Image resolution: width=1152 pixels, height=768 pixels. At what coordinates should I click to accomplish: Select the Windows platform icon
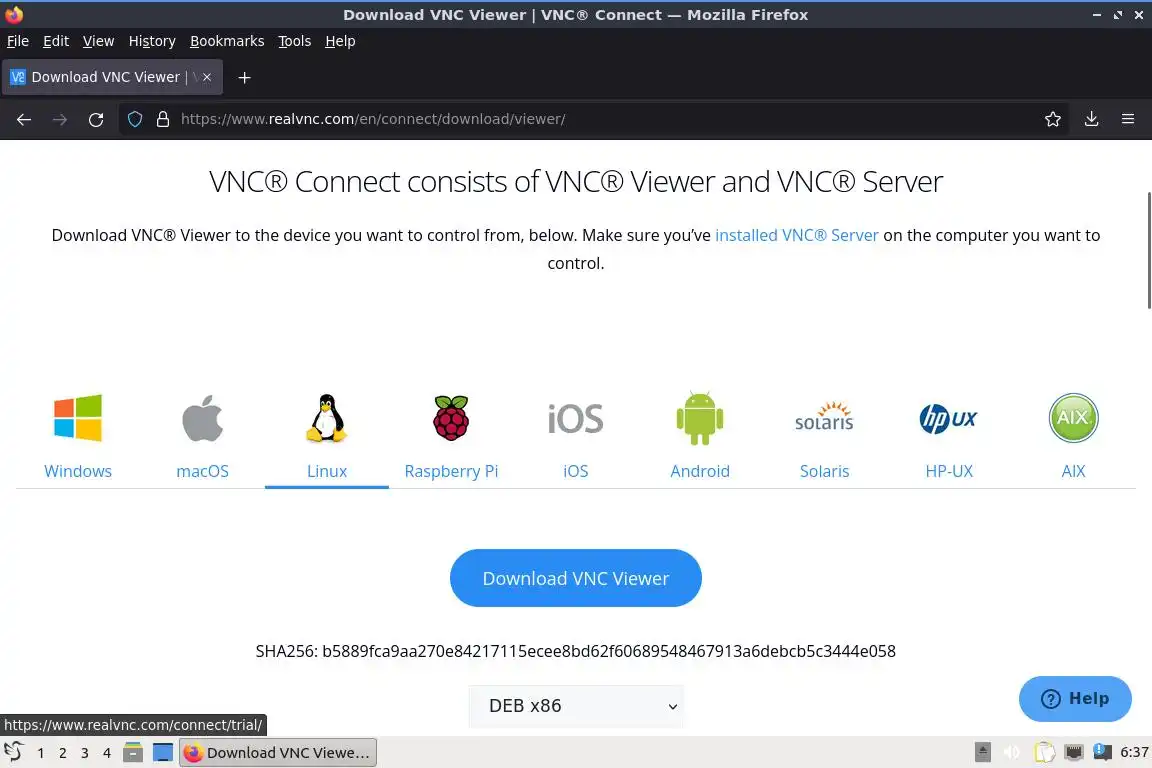point(78,417)
